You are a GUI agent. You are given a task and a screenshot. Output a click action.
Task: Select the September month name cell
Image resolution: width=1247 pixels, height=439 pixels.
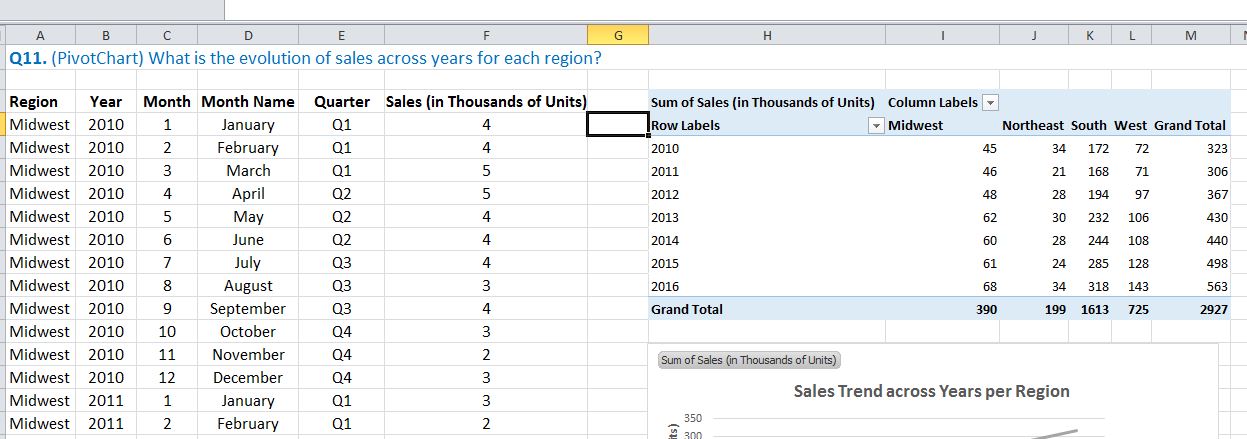point(248,309)
